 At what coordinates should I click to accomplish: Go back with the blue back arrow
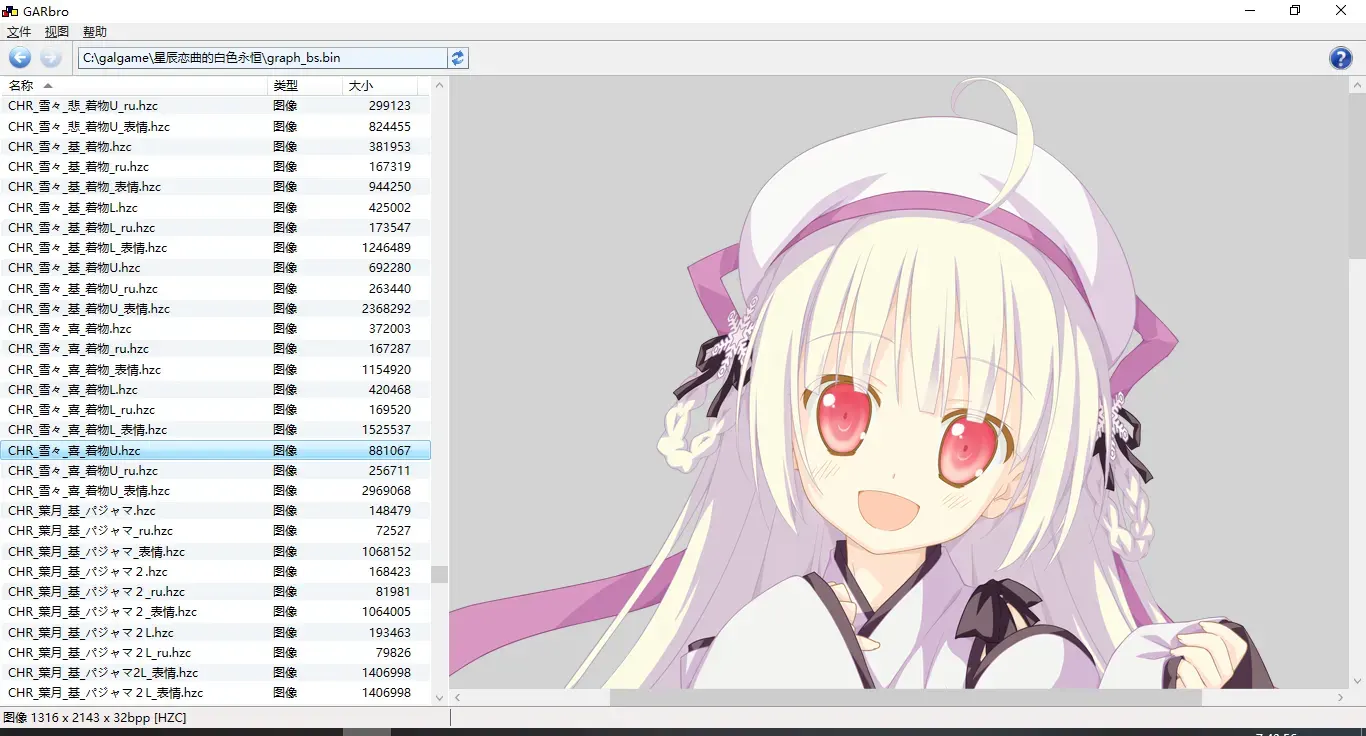(x=20, y=58)
